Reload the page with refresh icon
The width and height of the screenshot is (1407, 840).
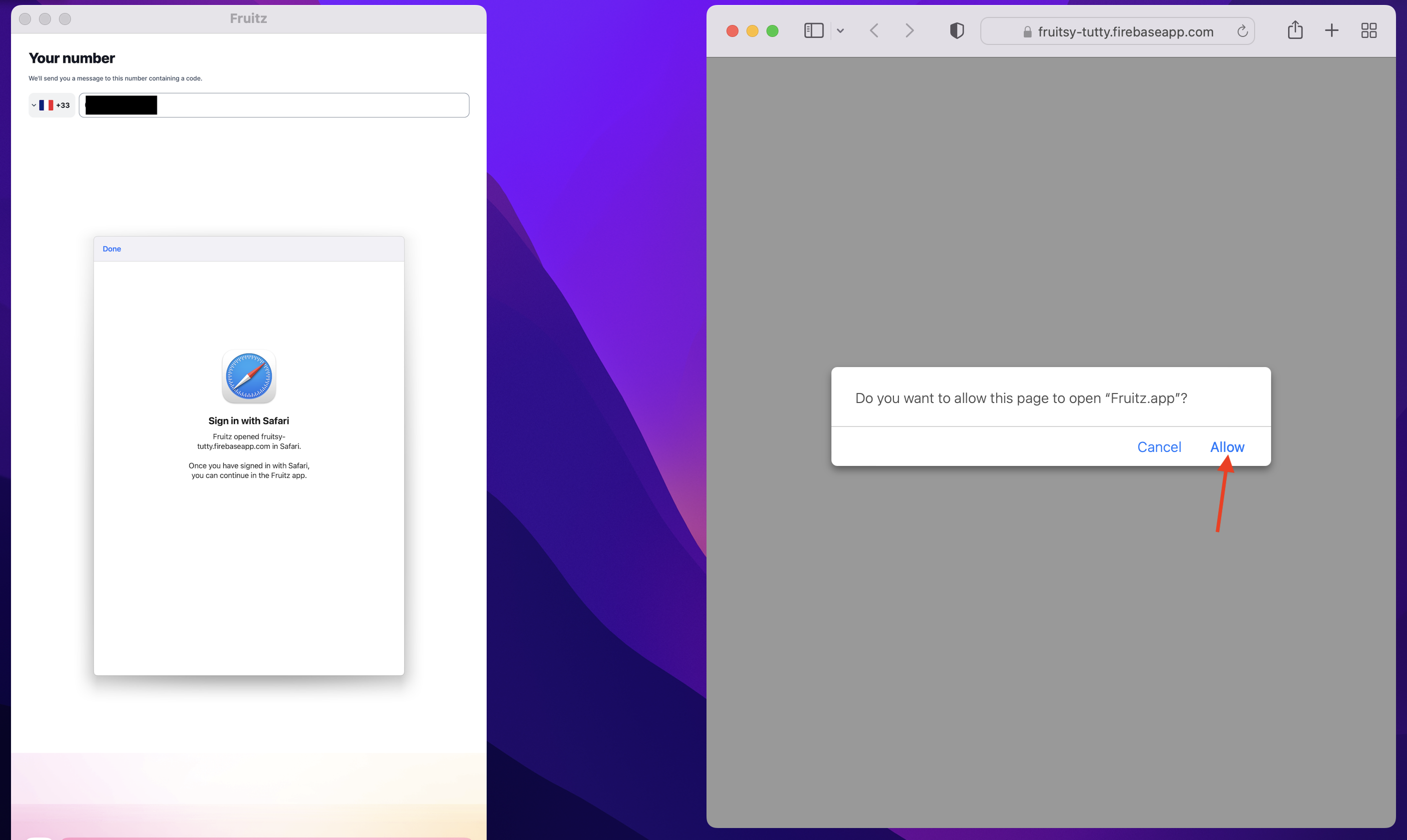1242,31
